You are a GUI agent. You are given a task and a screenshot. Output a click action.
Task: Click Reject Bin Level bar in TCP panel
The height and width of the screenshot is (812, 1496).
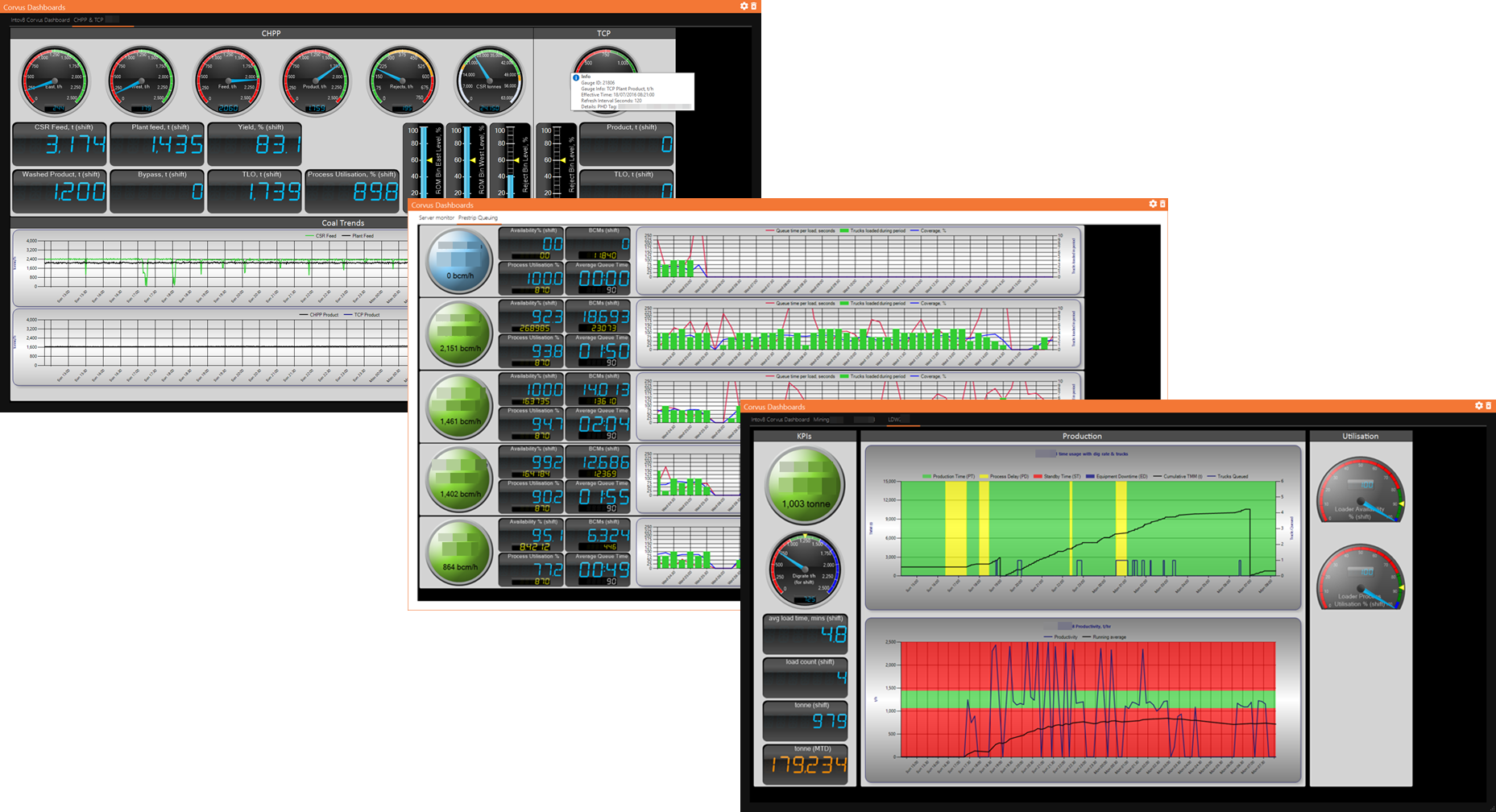coord(557,160)
